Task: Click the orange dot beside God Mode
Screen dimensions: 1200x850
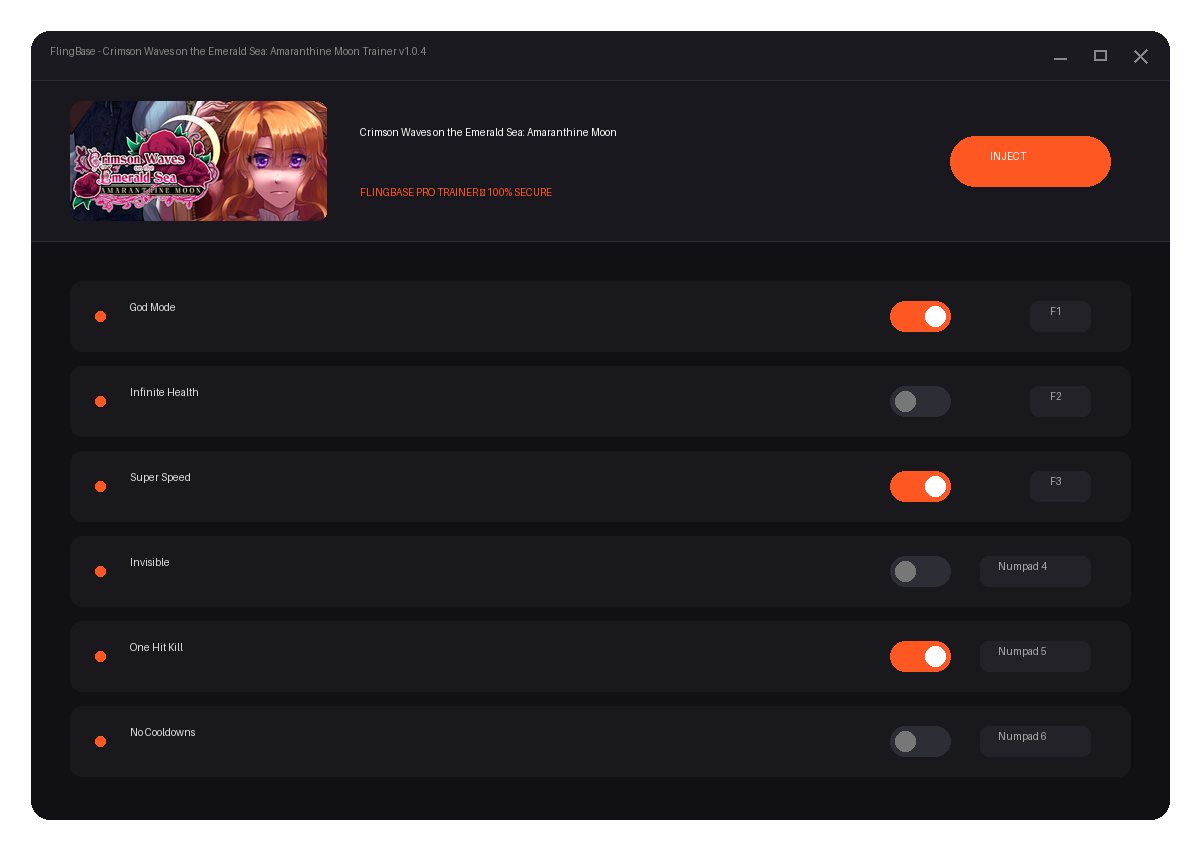Action: (100, 316)
